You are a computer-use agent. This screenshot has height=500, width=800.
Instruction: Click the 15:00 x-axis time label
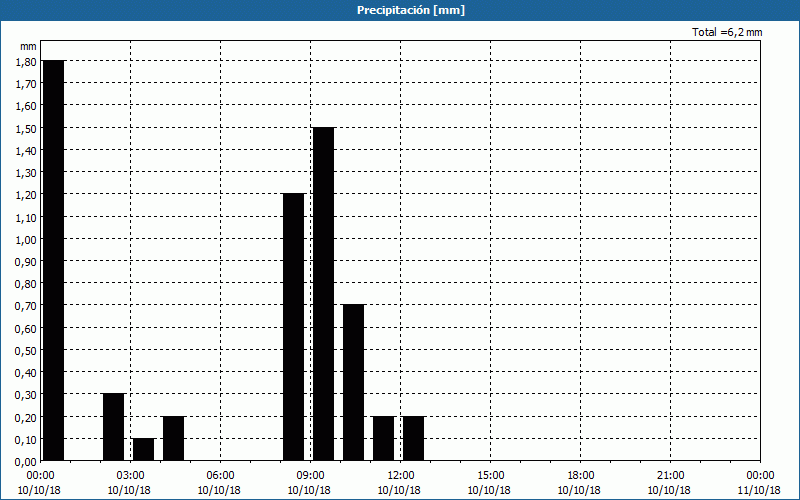(x=490, y=476)
